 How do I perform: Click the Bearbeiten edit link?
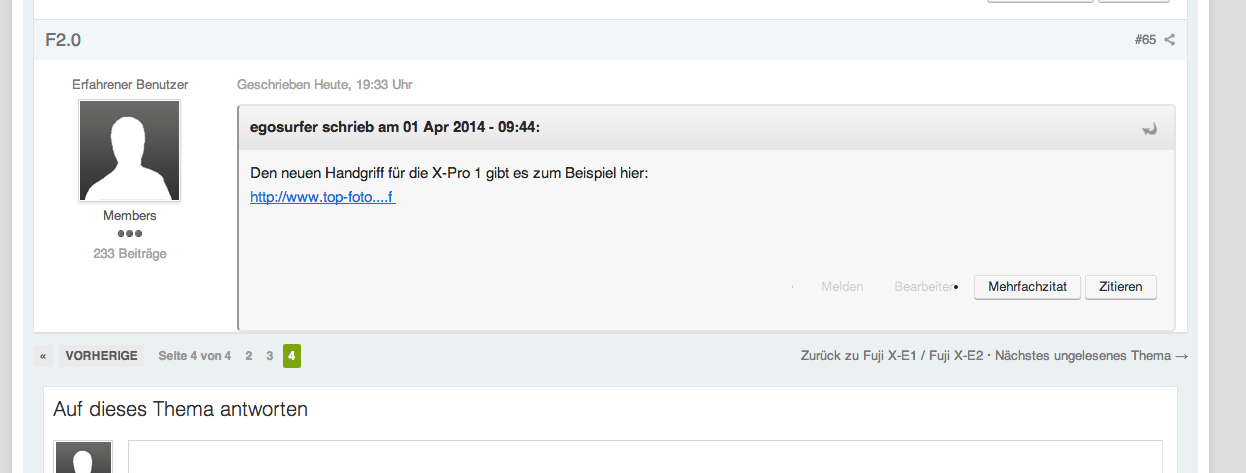coord(924,287)
